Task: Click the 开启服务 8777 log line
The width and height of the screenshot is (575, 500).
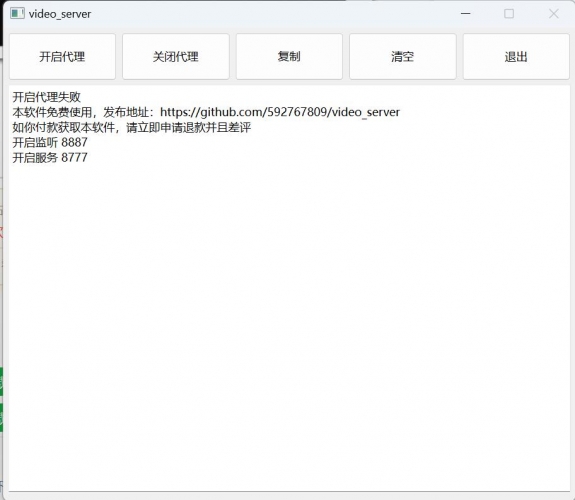Action: click(x=50, y=157)
